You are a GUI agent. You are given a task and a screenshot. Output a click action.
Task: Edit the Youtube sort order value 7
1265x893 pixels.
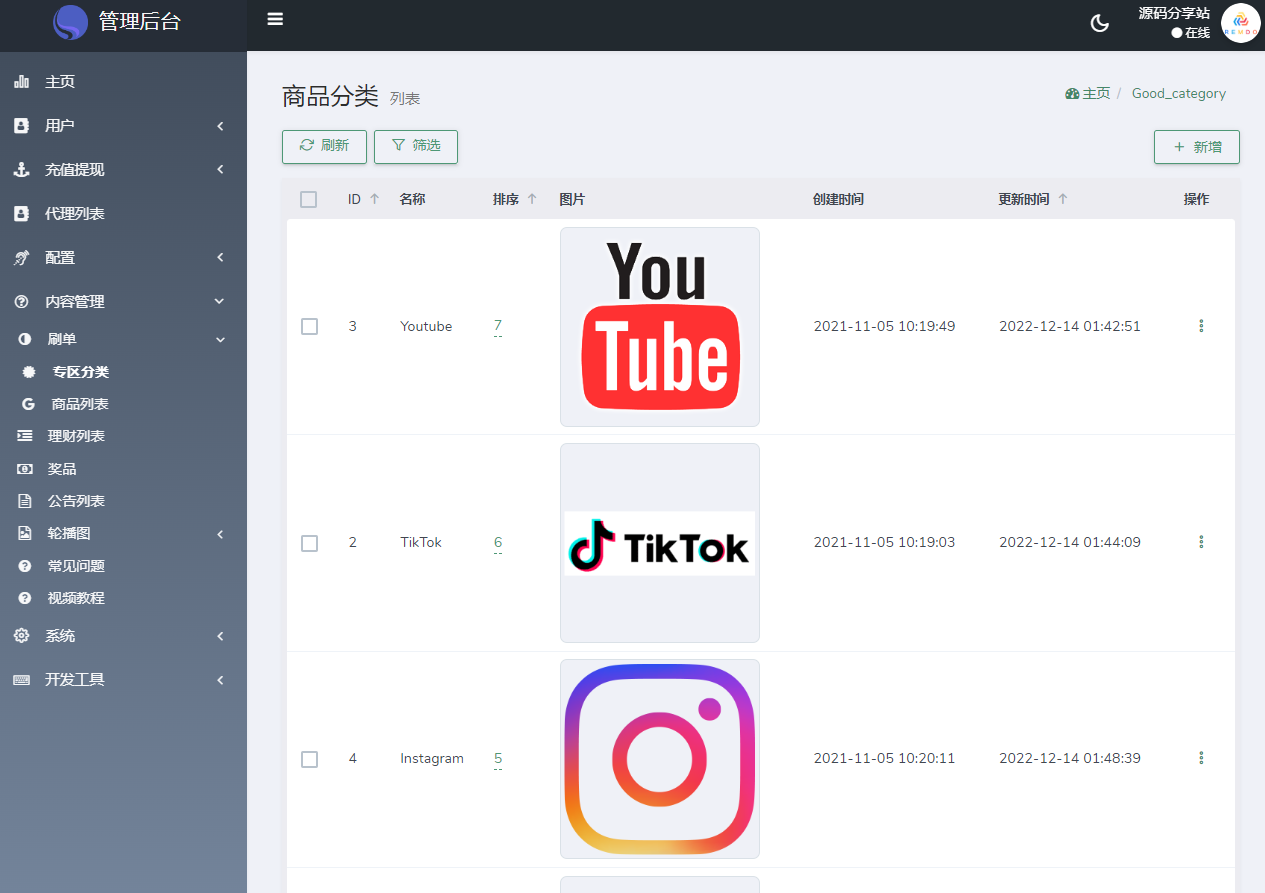[498, 326]
